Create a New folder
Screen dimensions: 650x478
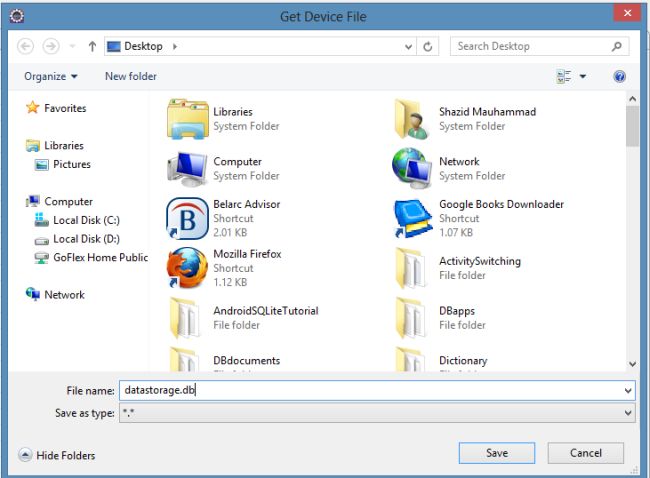(131, 76)
